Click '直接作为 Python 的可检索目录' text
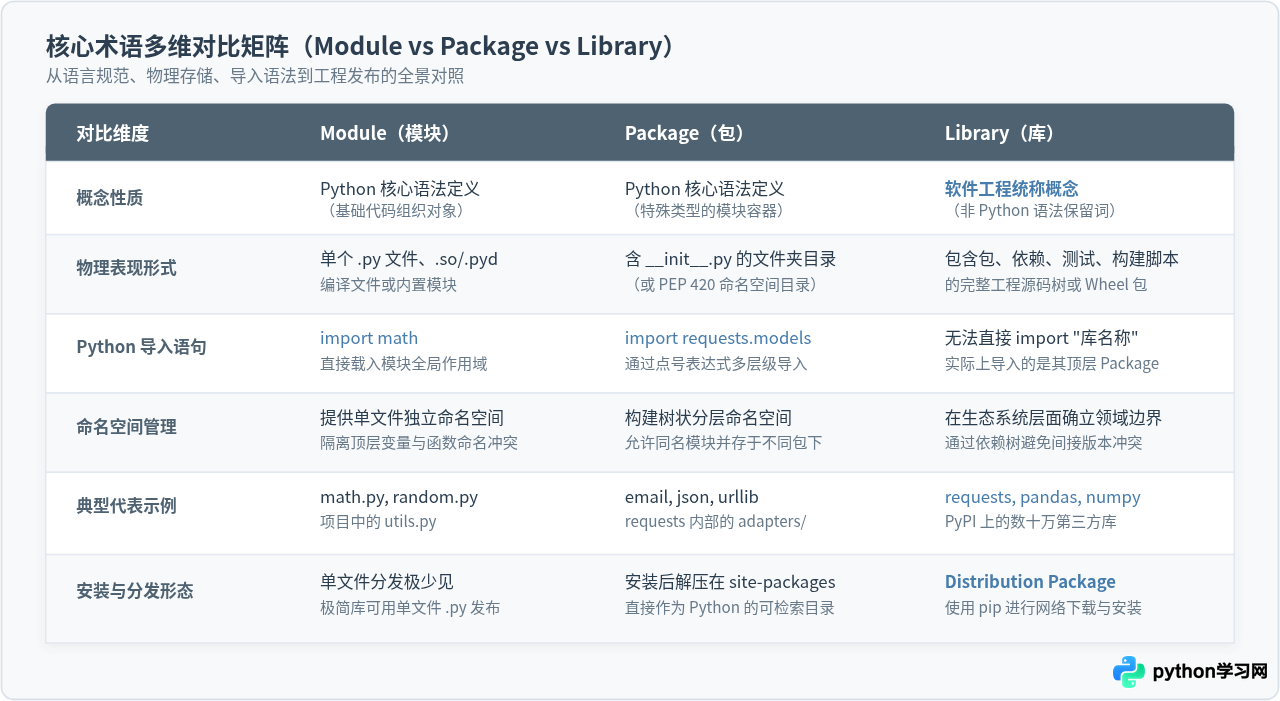Image resolution: width=1280 pixels, height=701 pixels. tap(730, 608)
